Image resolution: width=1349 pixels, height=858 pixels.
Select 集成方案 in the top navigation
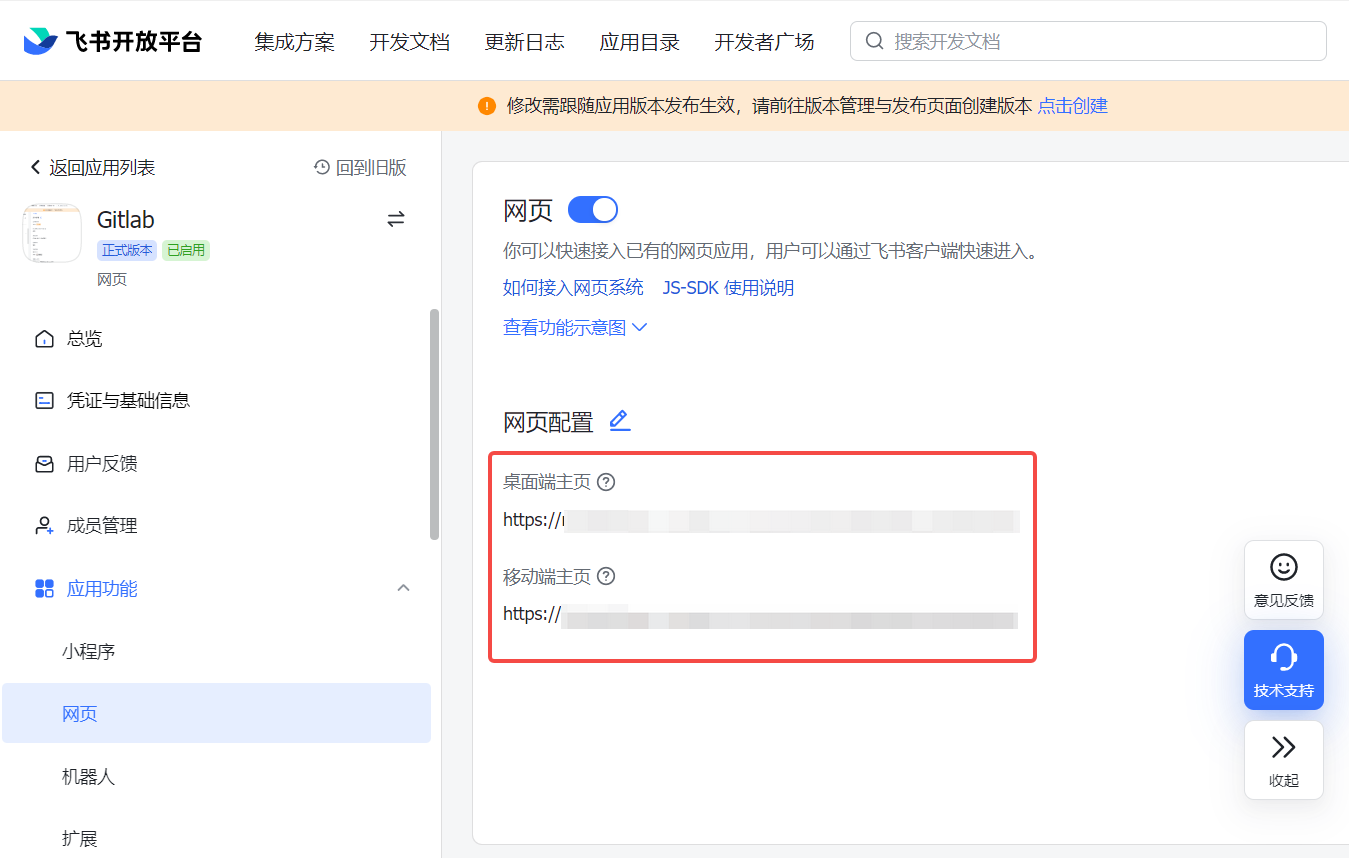point(294,42)
